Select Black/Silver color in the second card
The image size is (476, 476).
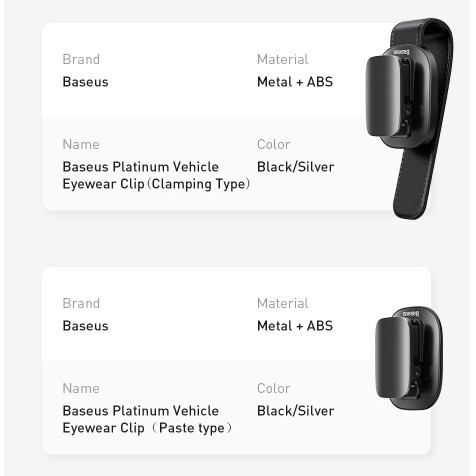tap(295, 411)
